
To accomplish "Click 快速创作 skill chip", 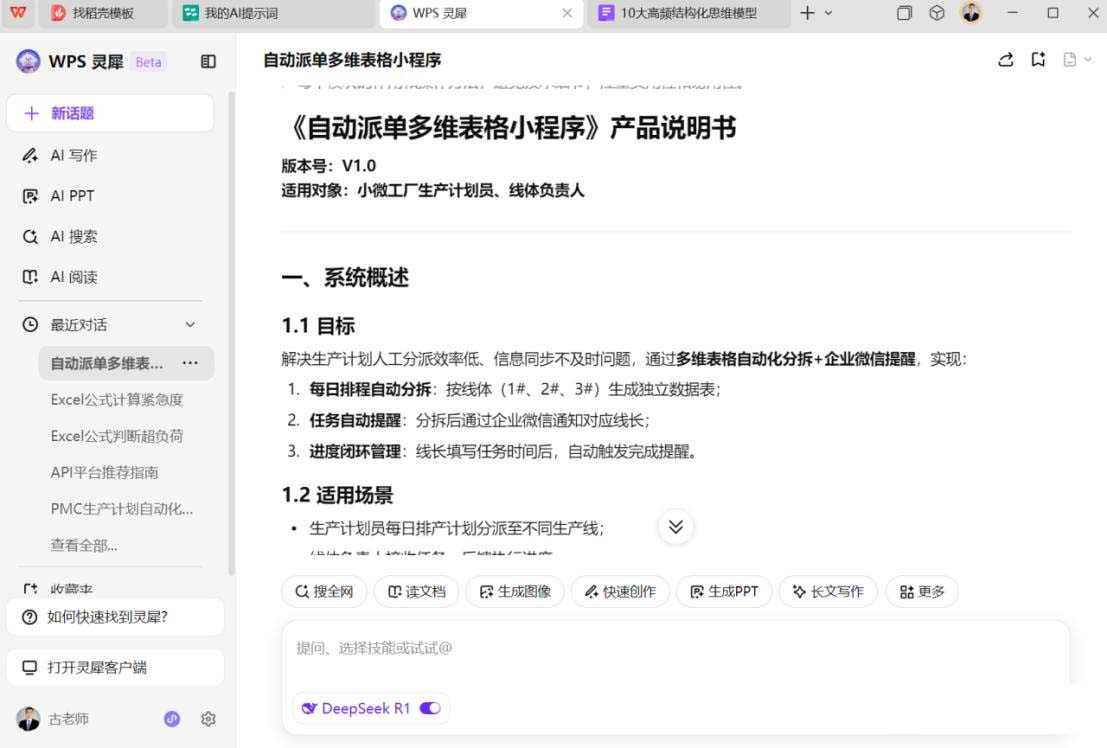I will point(620,591).
